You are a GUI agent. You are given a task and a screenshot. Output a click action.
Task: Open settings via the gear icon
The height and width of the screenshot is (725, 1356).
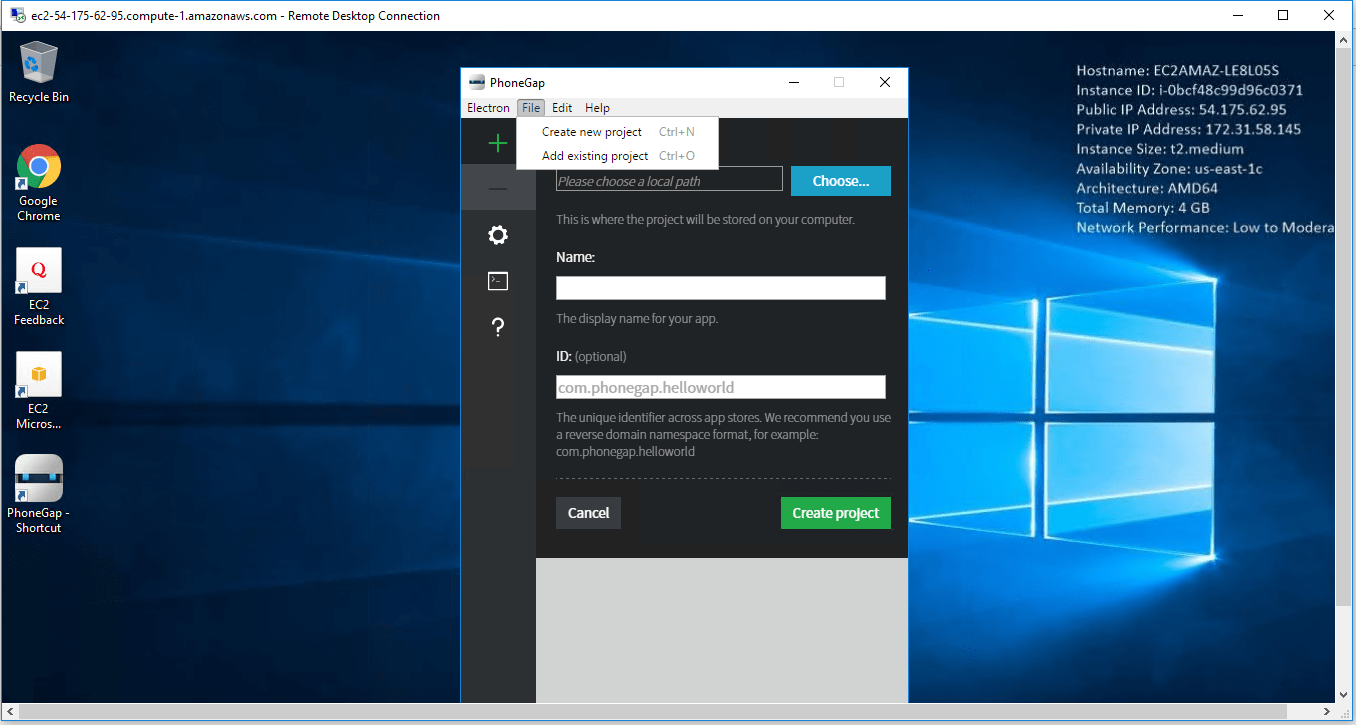point(497,235)
